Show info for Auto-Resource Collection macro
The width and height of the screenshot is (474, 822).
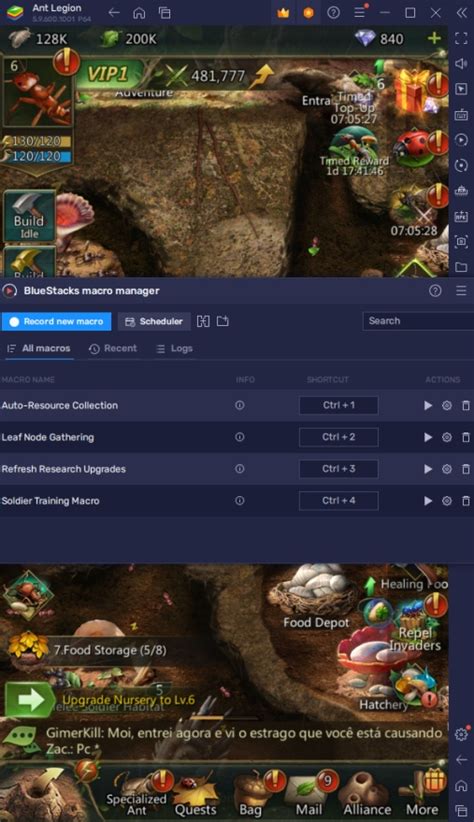coord(240,405)
